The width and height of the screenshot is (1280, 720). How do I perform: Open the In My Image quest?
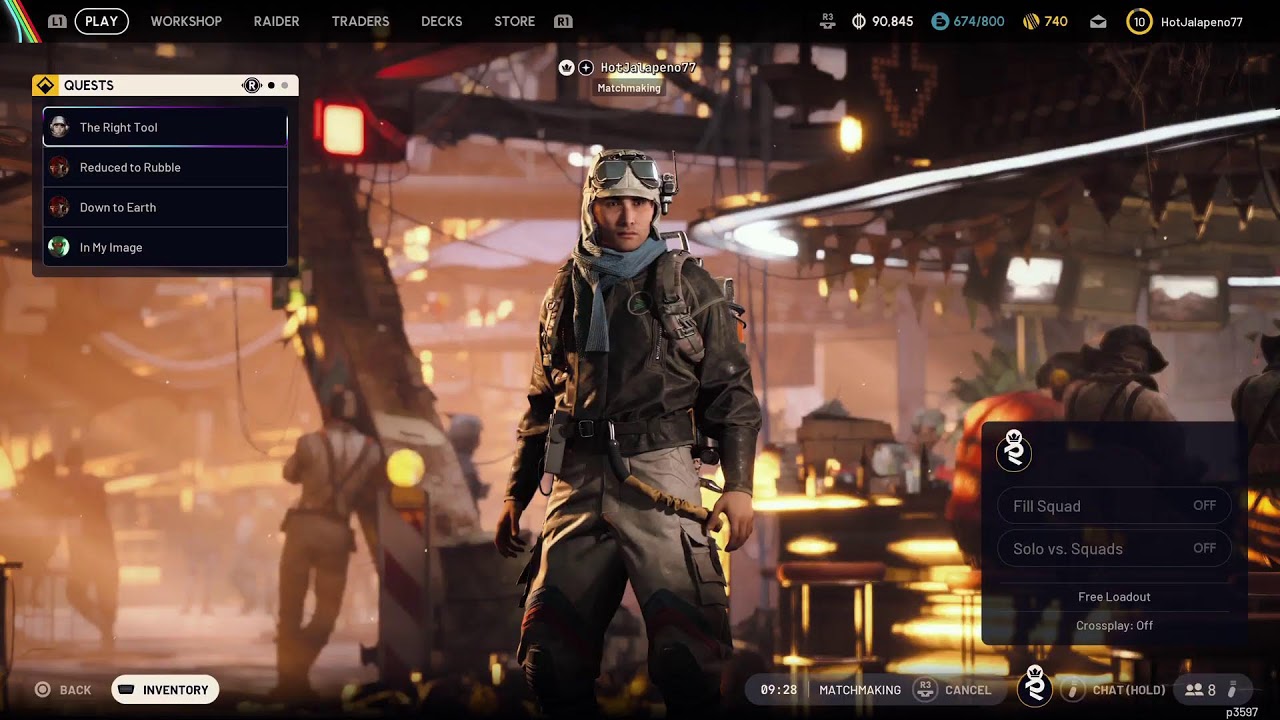click(x=165, y=247)
